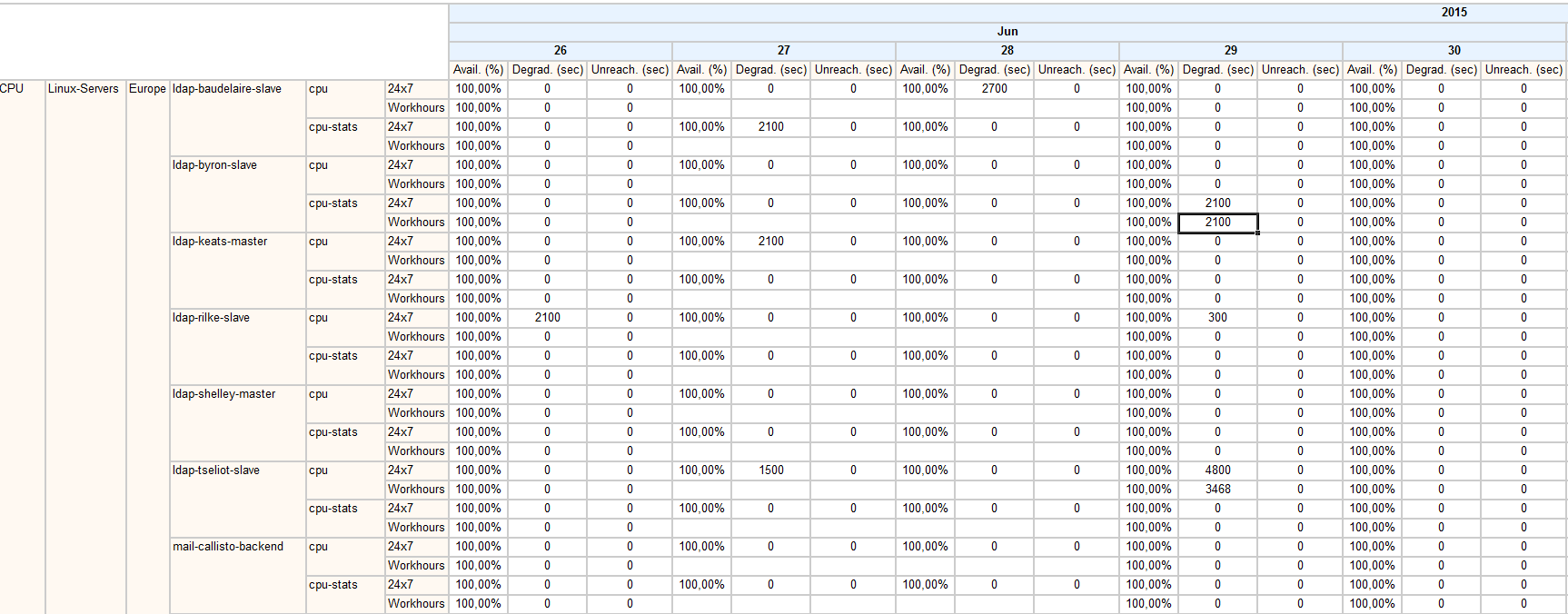Click the day 26 column header
The image size is (1568, 614).
[561, 51]
